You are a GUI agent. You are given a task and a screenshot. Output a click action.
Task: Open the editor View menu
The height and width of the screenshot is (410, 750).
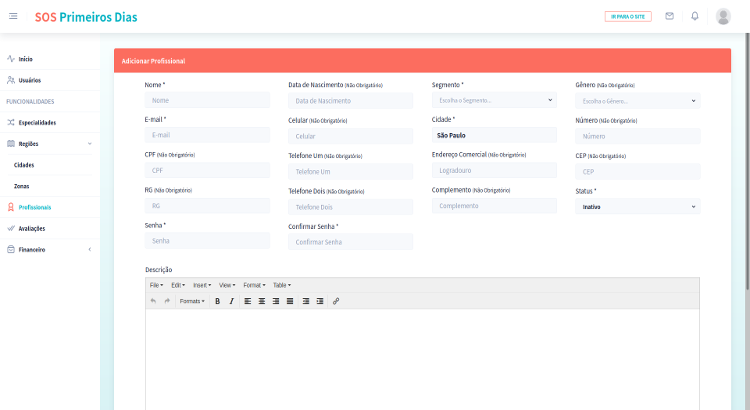(227, 285)
